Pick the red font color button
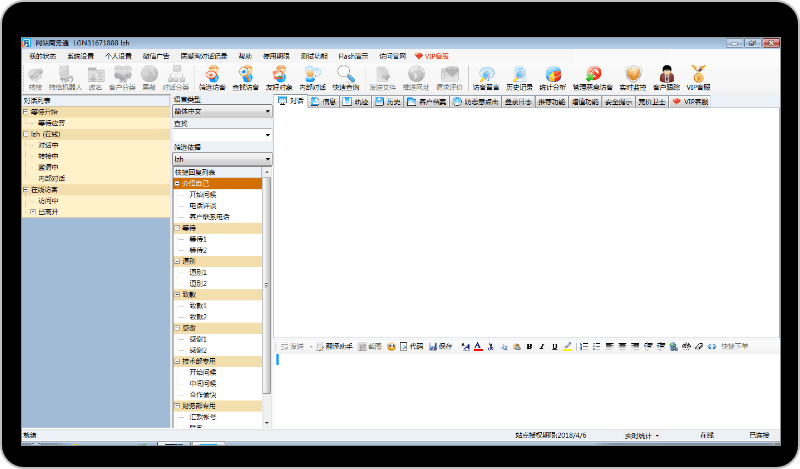This screenshot has height=469, width=800. [x=477, y=346]
